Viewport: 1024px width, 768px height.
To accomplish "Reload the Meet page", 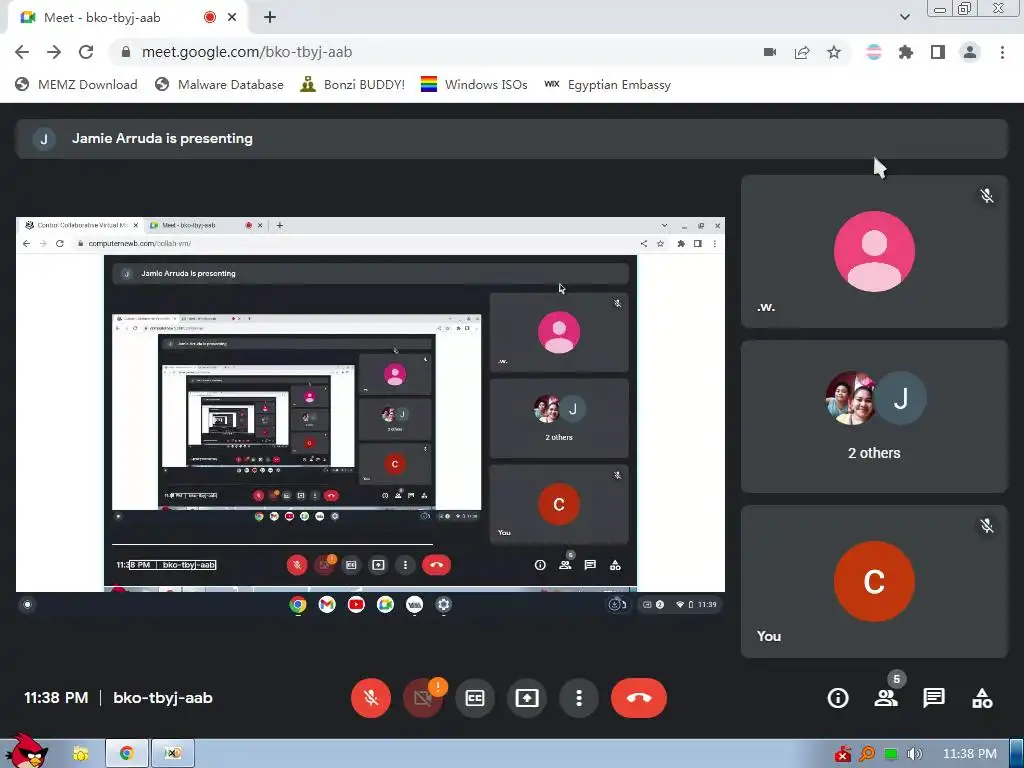I will click(x=86, y=52).
